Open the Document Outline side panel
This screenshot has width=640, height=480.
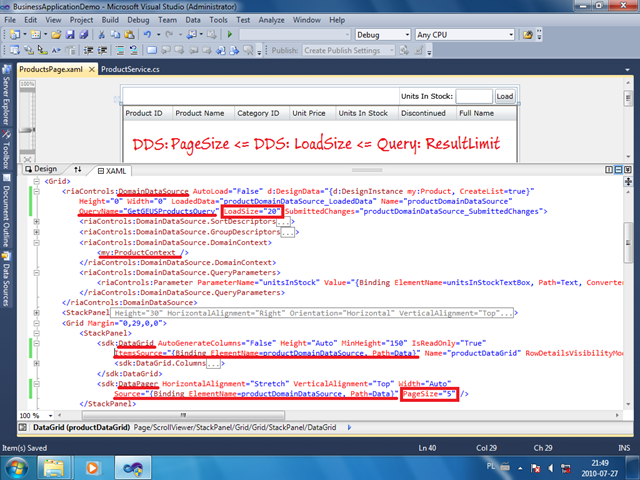coord(6,211)
